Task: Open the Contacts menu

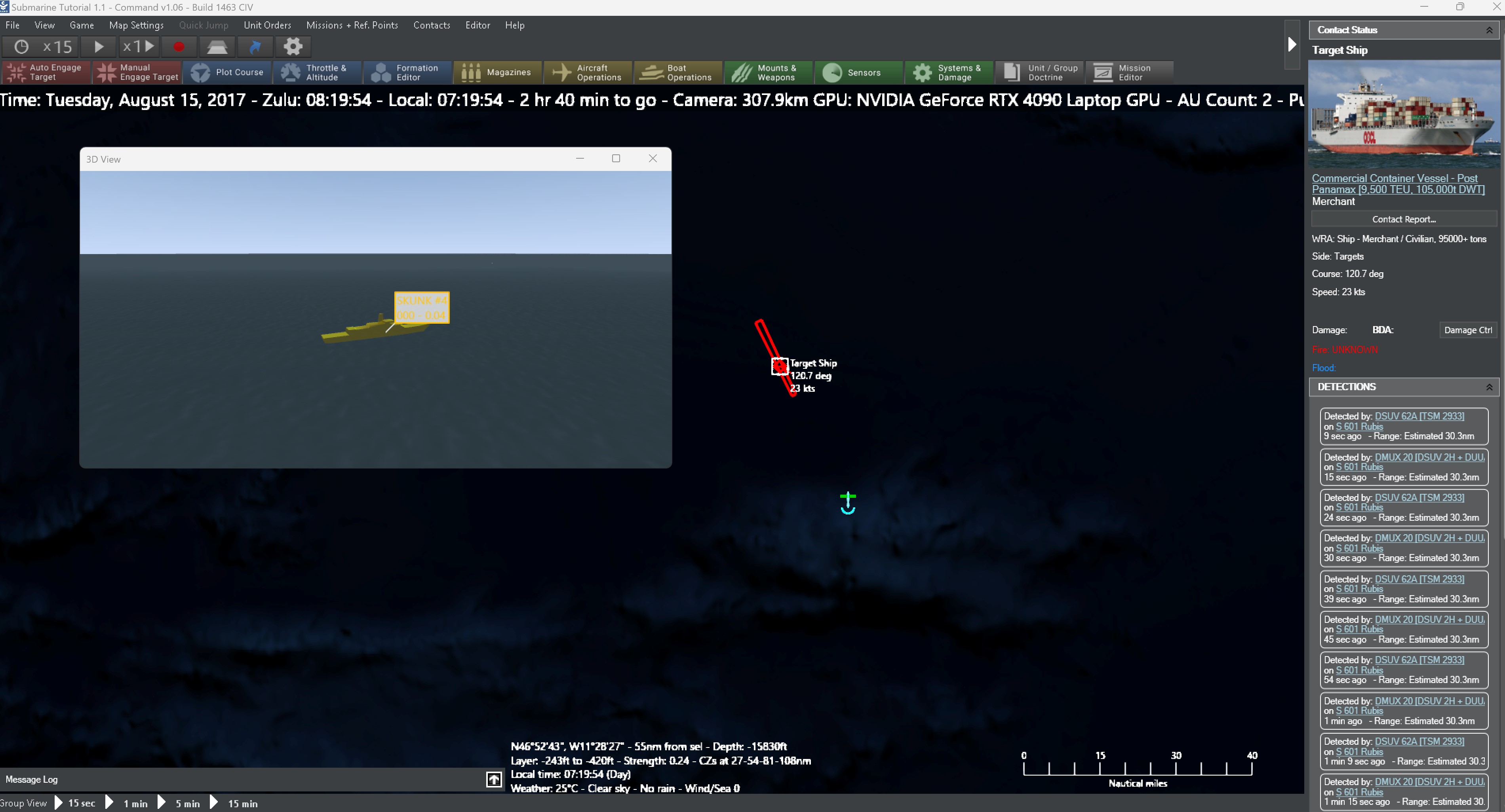Action: (431, 25)
